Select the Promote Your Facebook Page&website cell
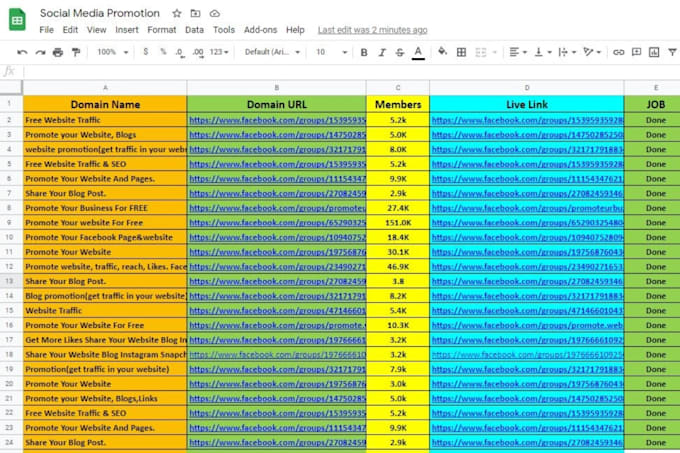This screenshot has height=453, width=680. point(105,237)
